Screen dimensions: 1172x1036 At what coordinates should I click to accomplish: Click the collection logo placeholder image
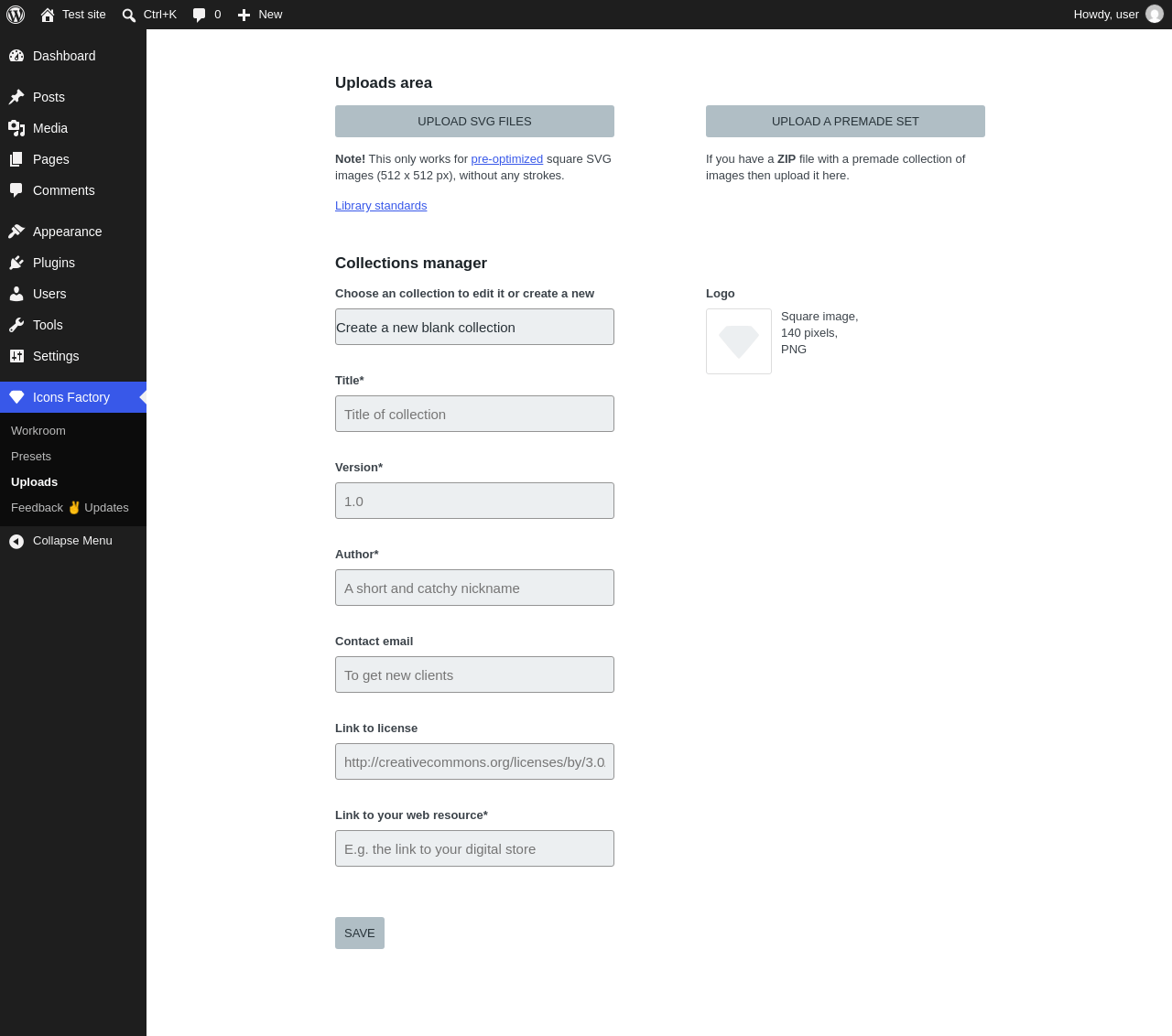point(739,341)
